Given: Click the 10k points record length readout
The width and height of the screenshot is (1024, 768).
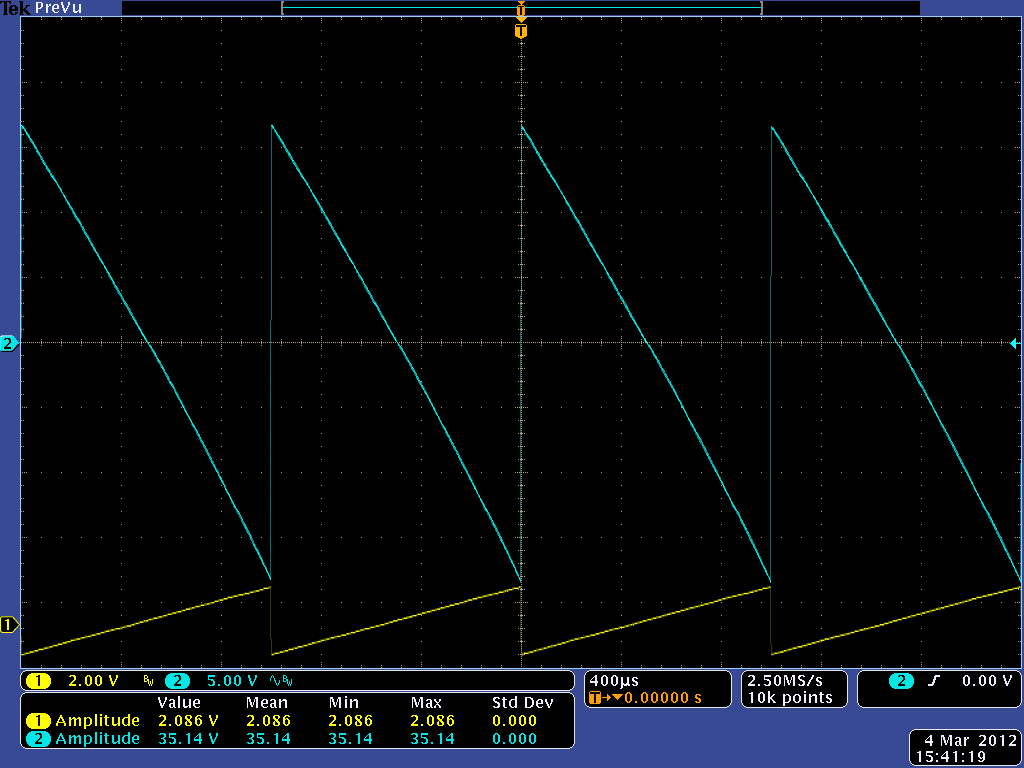Looking at the screenshot, I should point(790,698).
